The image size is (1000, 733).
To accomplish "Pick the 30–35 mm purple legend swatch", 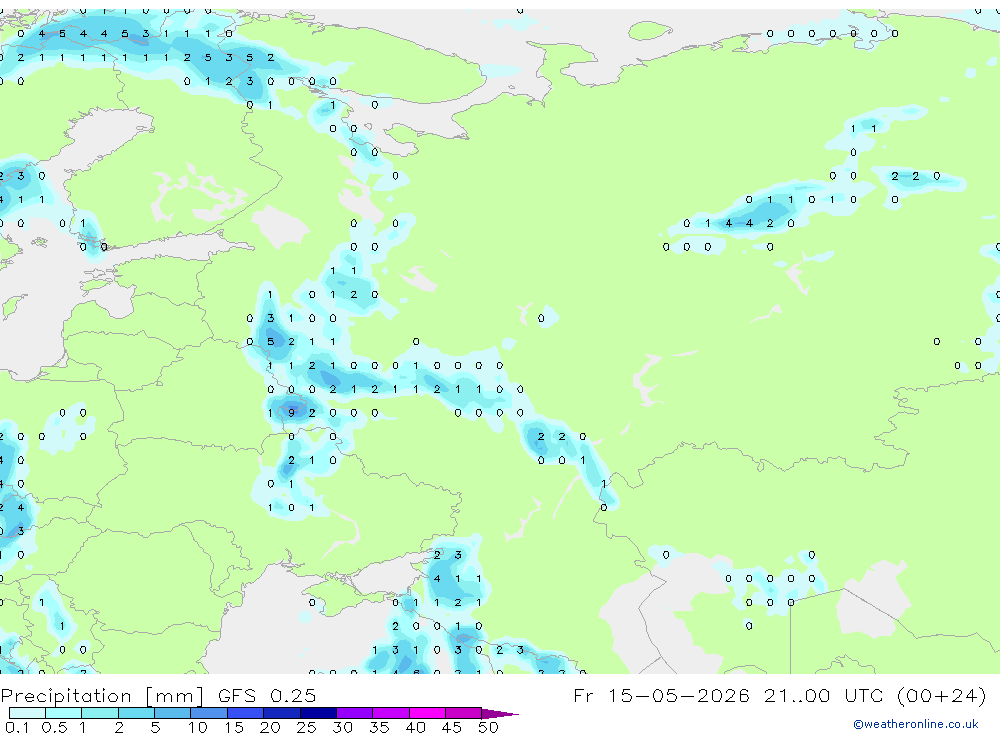I will (x=354, y=713).
